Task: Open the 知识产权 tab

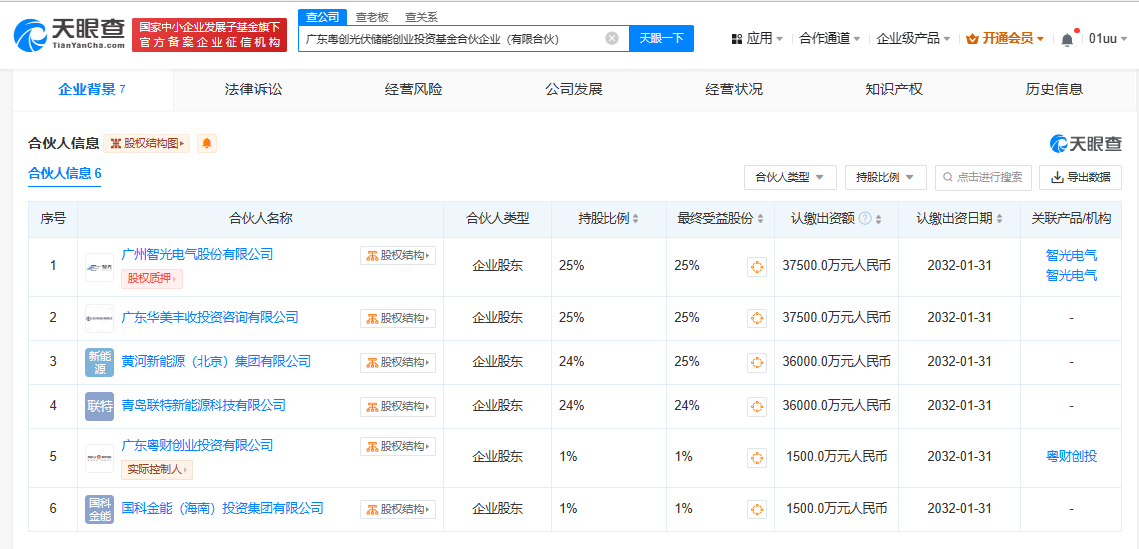Action: click(894, 89)
